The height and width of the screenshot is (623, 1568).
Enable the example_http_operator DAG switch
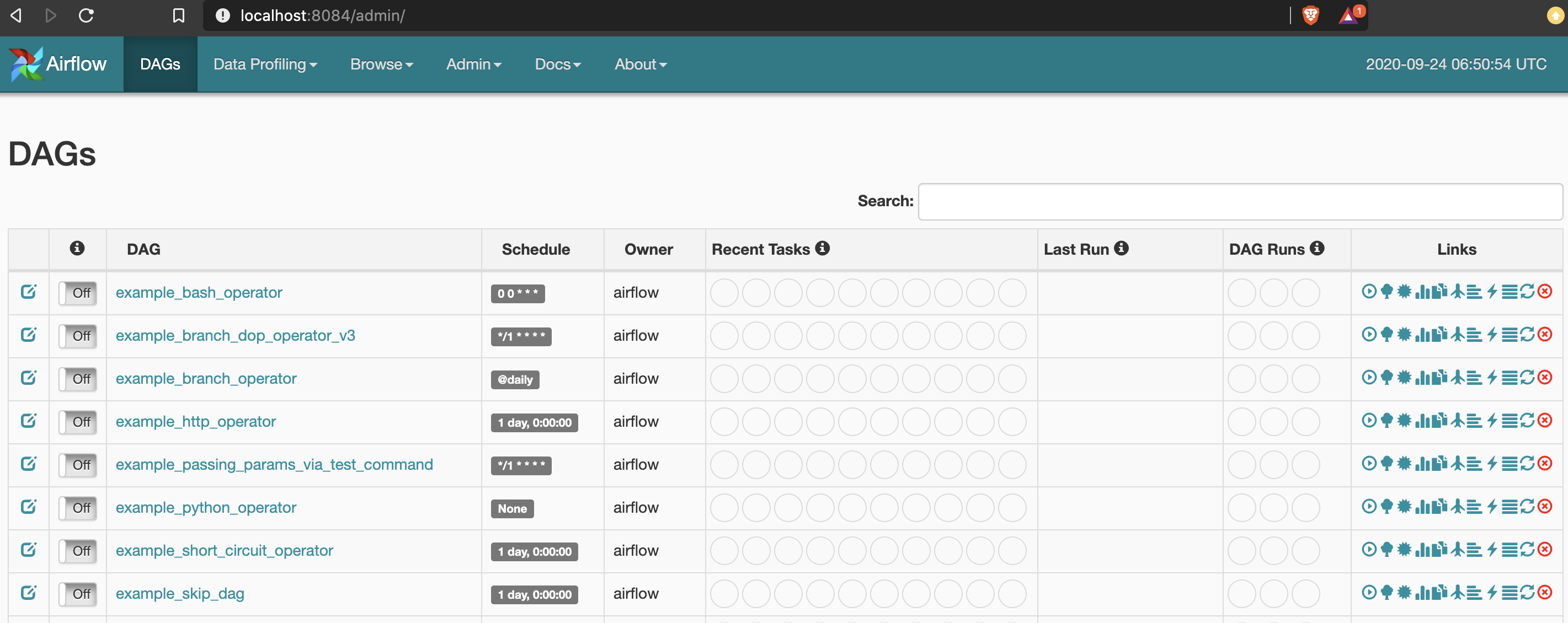click(x=78, y=422)
